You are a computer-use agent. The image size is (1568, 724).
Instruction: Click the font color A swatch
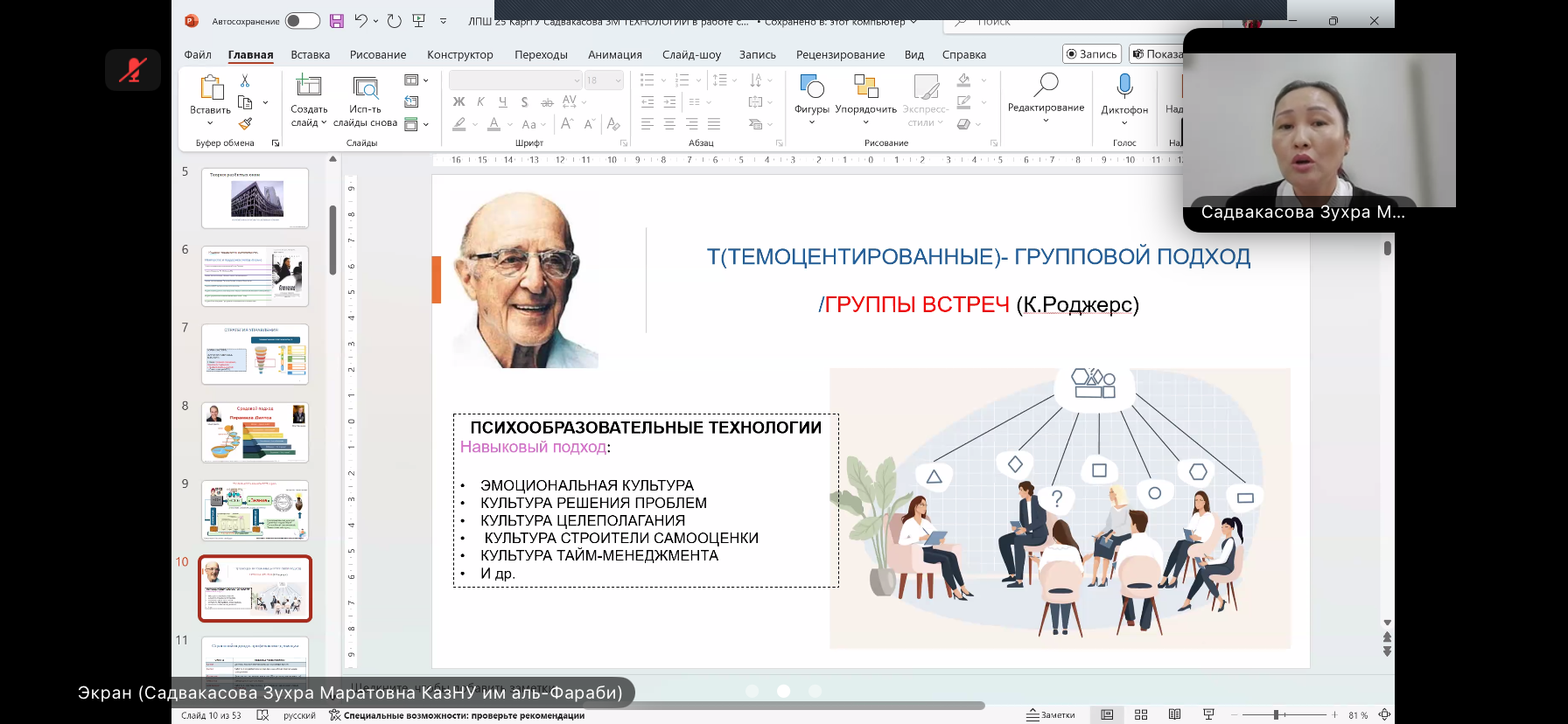[494, 124]
